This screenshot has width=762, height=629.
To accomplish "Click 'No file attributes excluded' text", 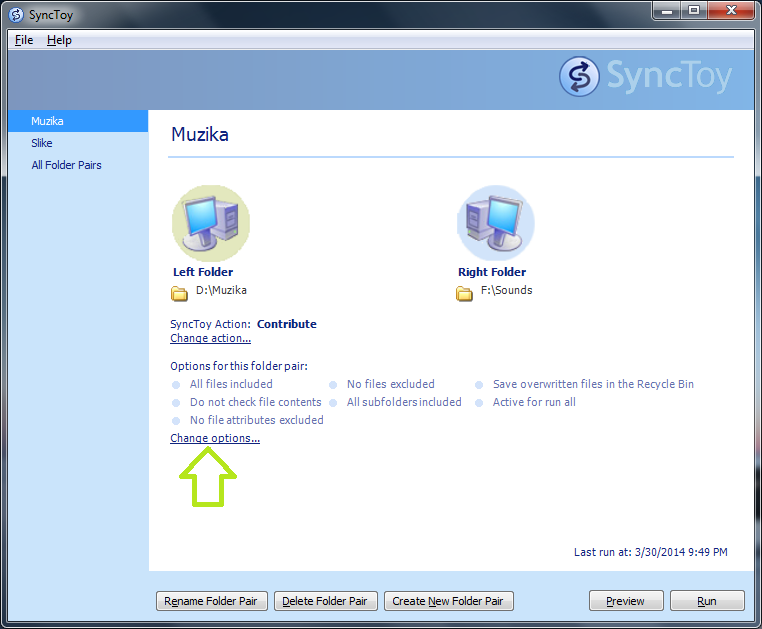I will tap(257, 420).
